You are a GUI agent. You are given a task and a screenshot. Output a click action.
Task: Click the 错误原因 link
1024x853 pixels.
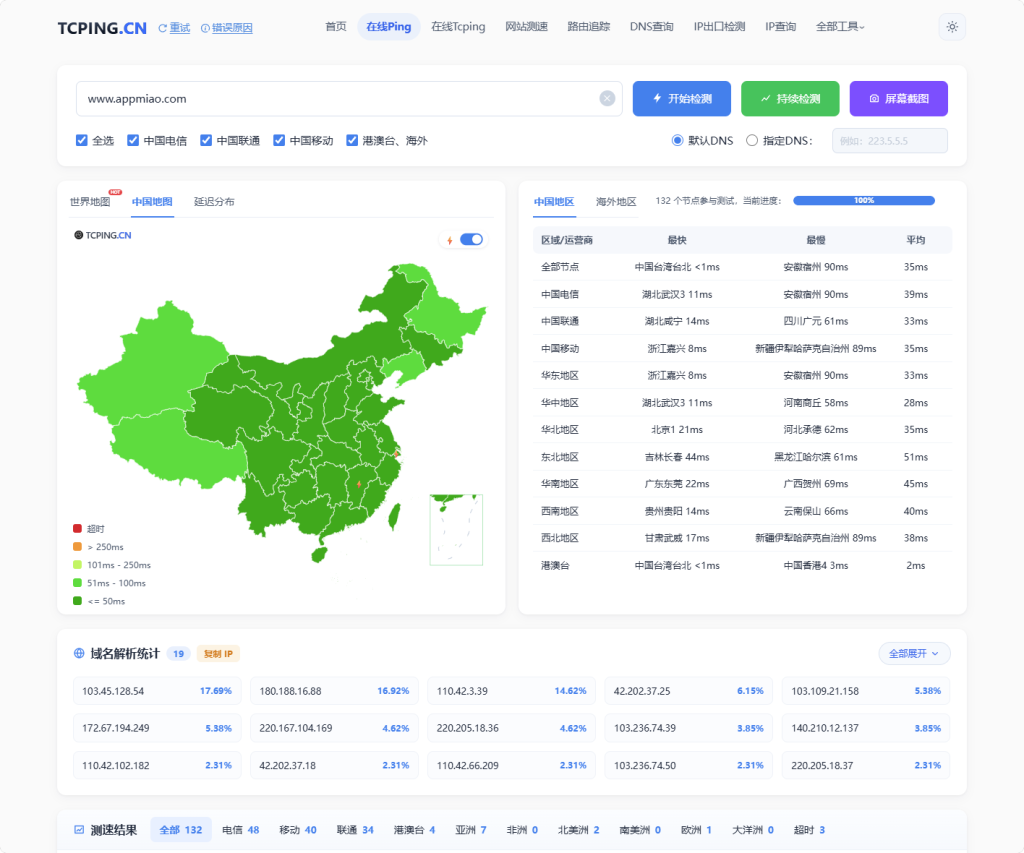[x=227, y=28]
